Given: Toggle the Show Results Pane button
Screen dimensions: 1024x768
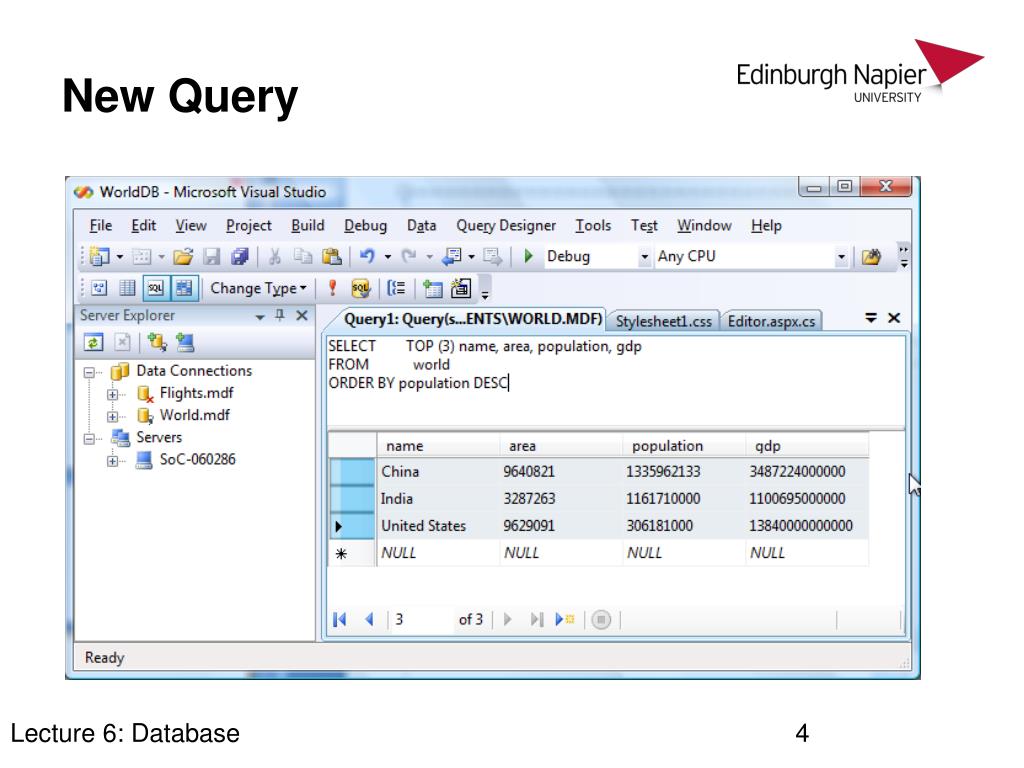Looking at the screenshot, I should click(x=187, y=288).
